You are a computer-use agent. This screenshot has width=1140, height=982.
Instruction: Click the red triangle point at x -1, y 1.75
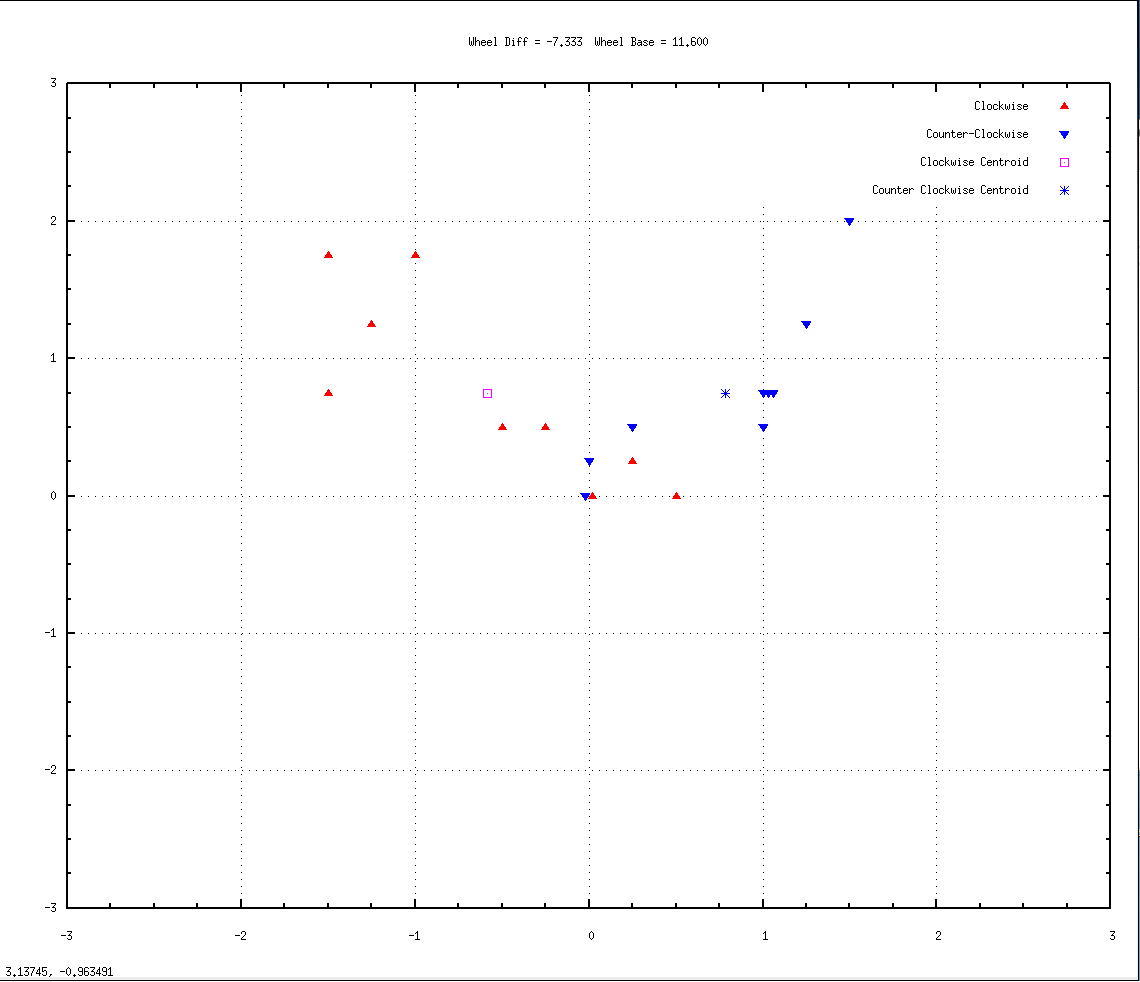click(x=415, y=254)
